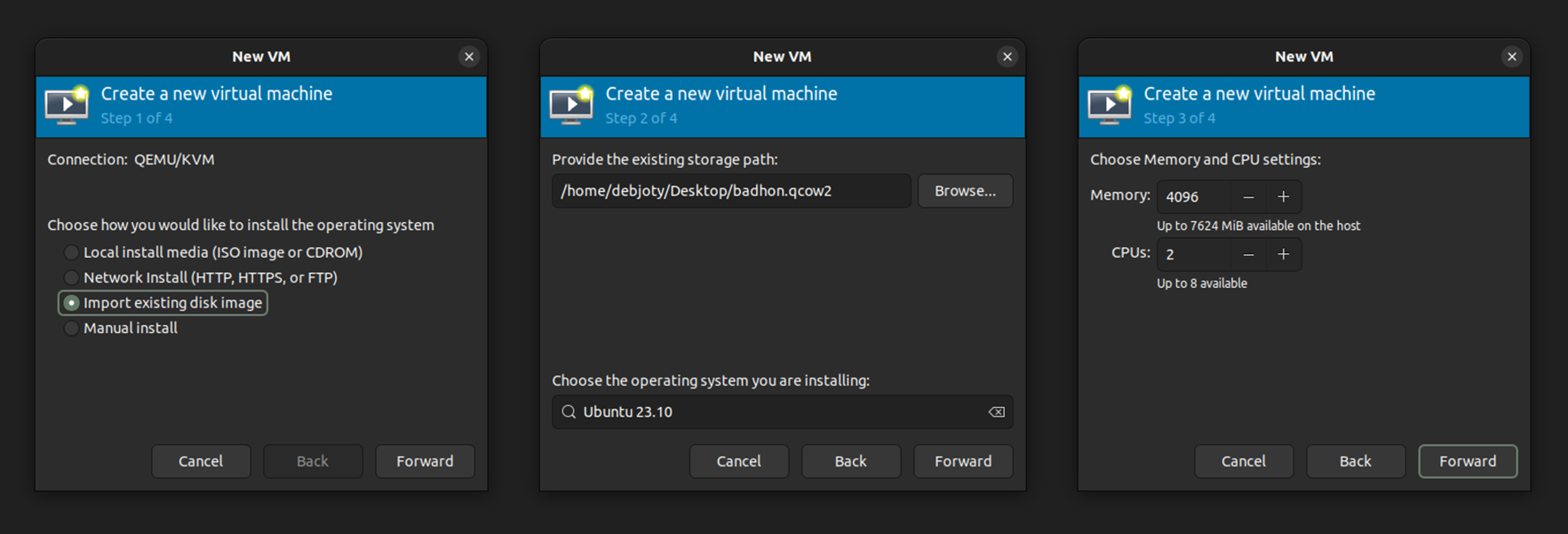The width and height of the screenshot is (1568, 534).
Task: Close the Step 3 of 4 New VM window
Action: (1512, 57)
